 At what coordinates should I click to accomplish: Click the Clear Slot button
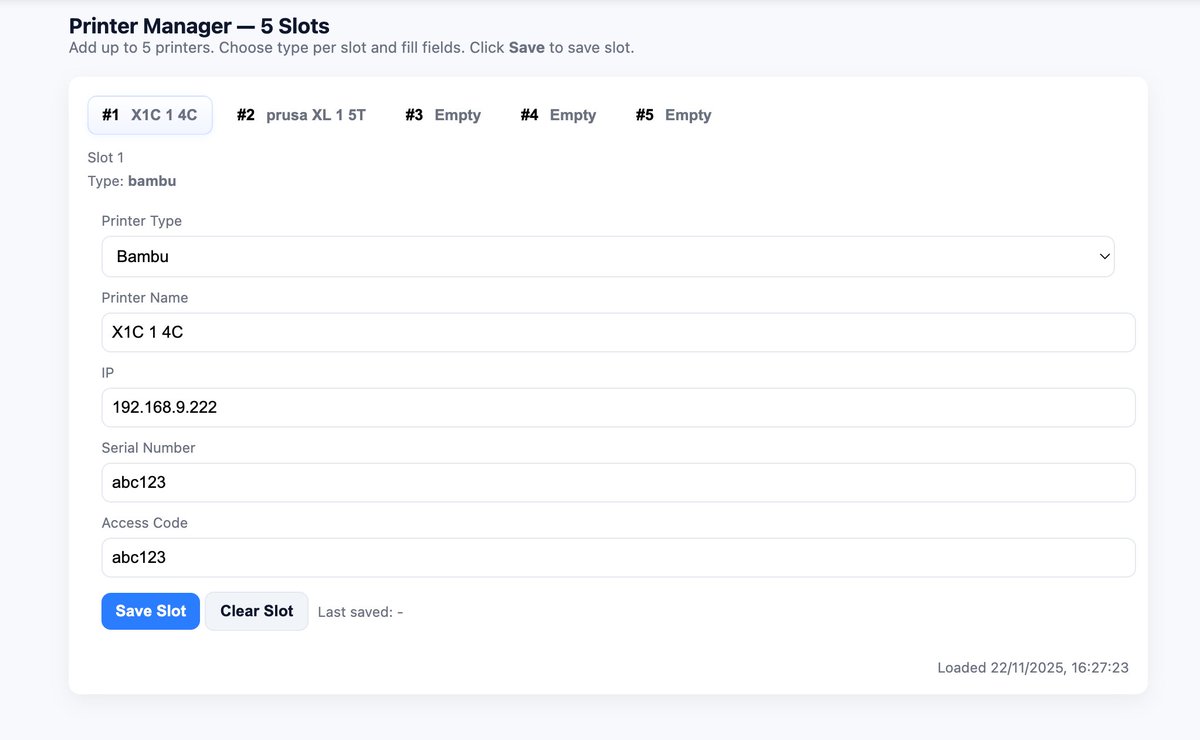click(257, 611)
